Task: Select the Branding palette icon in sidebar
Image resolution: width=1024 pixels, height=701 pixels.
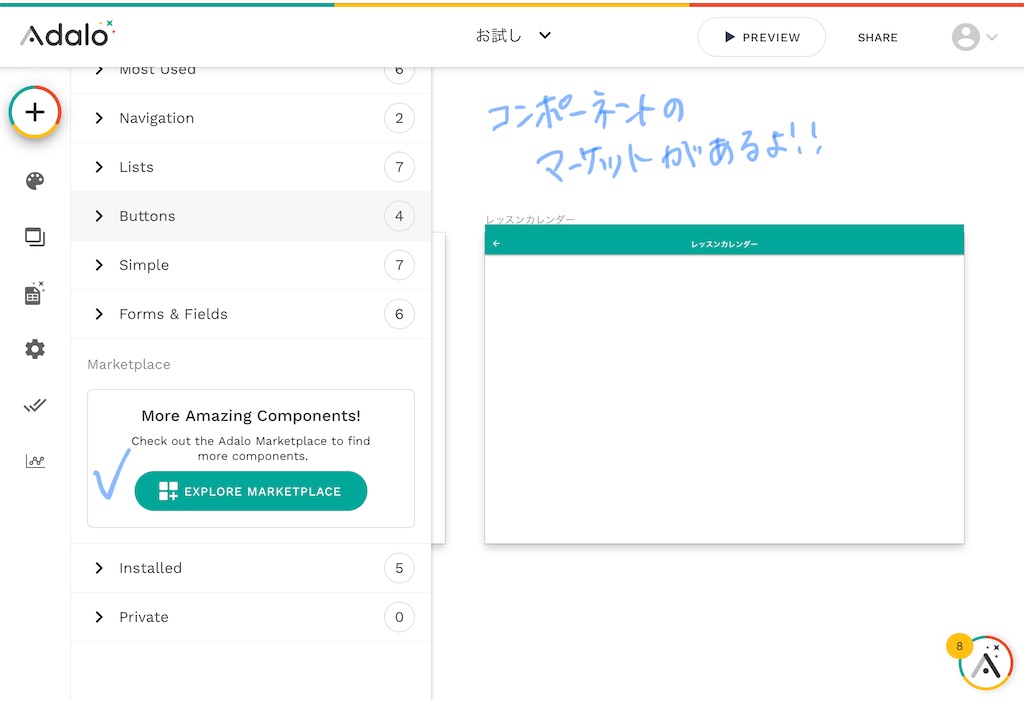Action: pyautogui.click(x=34, y=181)
